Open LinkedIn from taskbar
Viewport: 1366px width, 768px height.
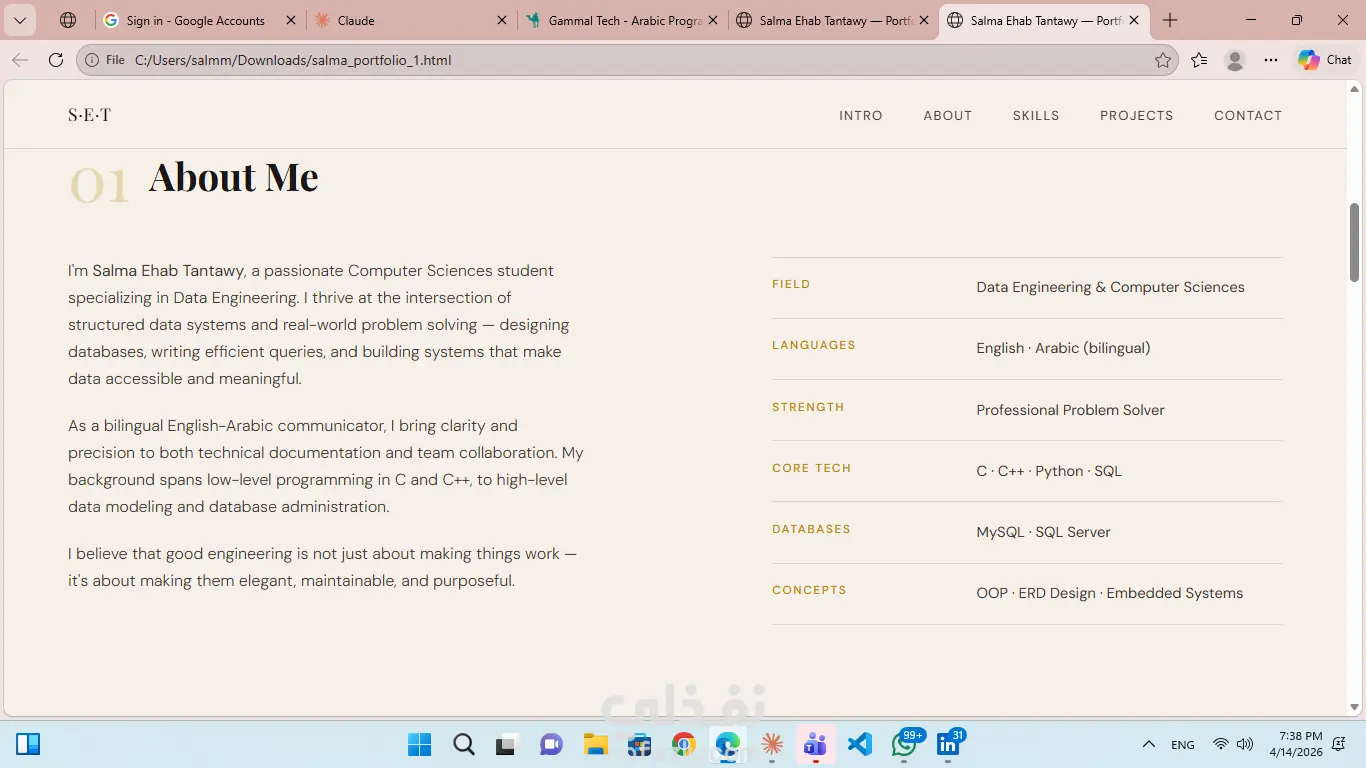point(950,743)
